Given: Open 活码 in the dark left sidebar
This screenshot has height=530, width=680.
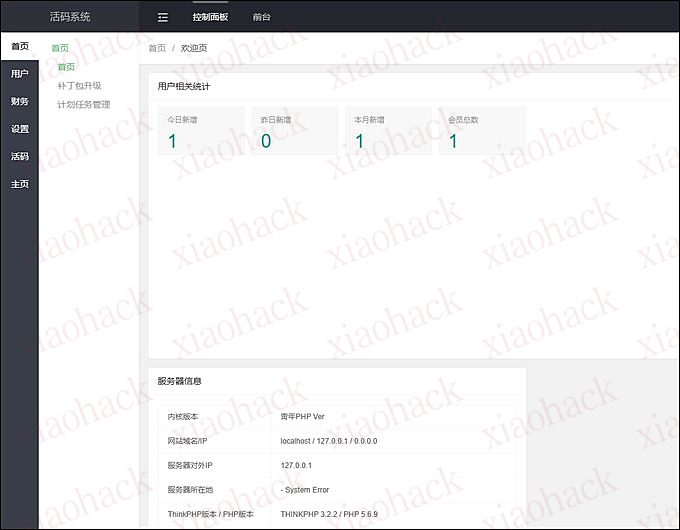Looking at the screenshot, I should coord(19,157).
